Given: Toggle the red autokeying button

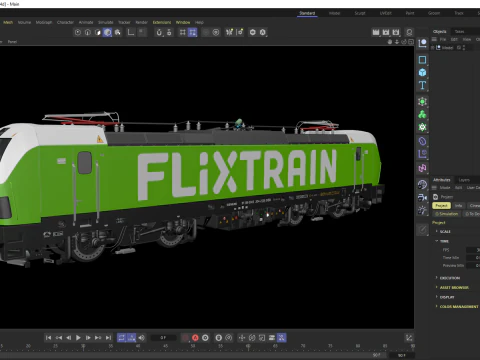Looking at the screenshot, I should [195, 338].
